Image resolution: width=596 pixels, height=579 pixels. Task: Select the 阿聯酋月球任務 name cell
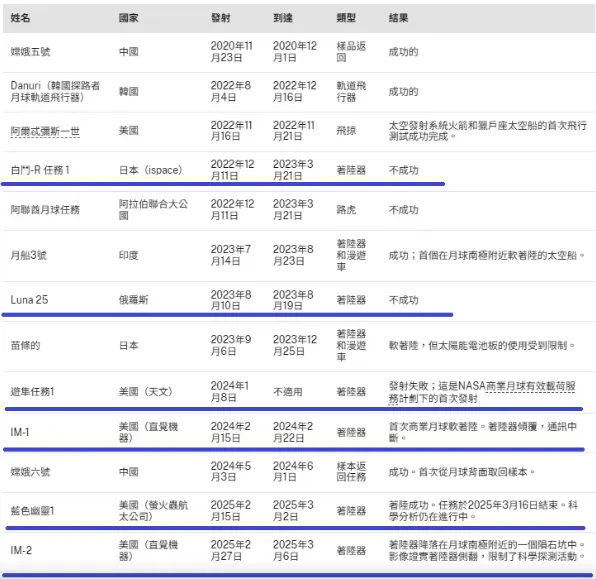click(x=45, y=209)
